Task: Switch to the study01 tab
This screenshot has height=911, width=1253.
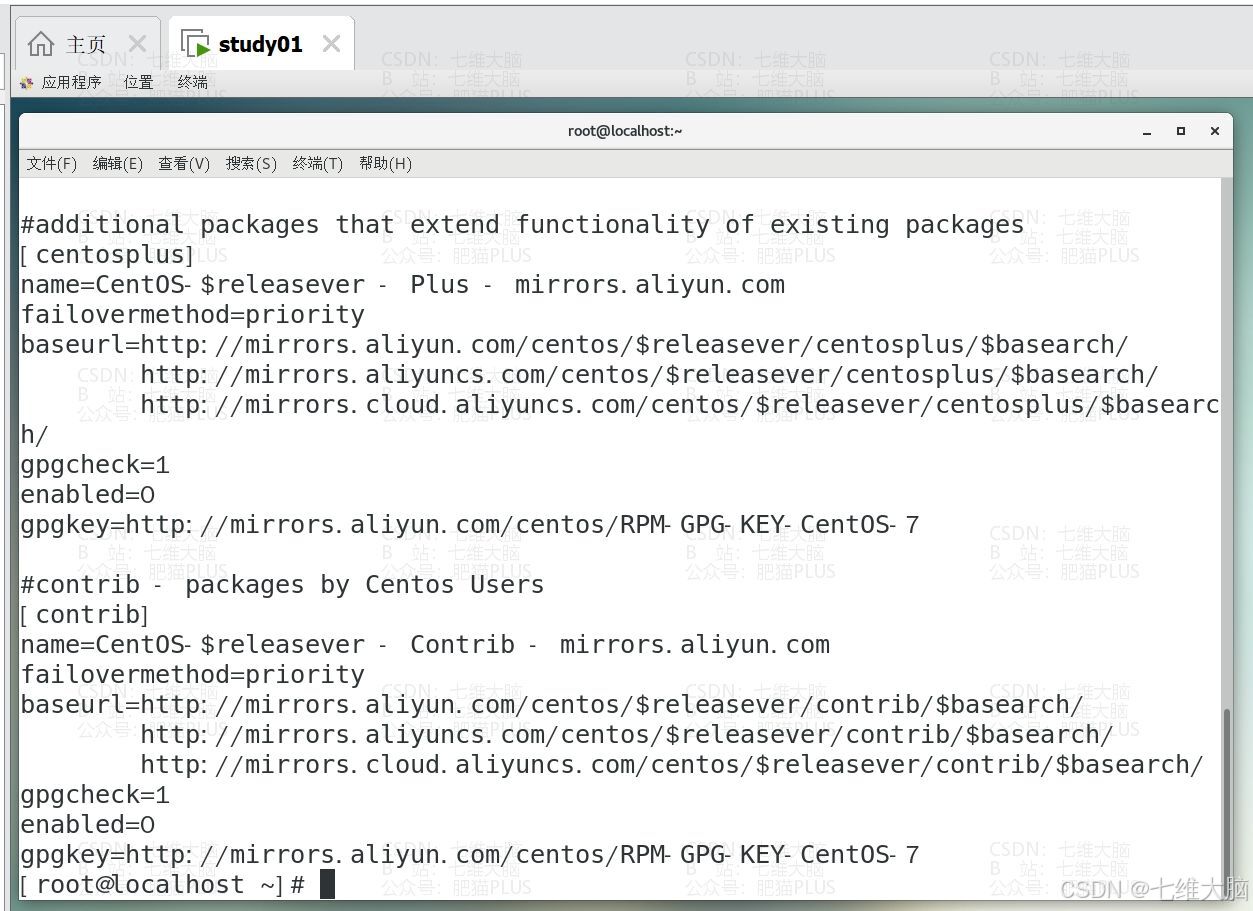Action: coord(260,44)
